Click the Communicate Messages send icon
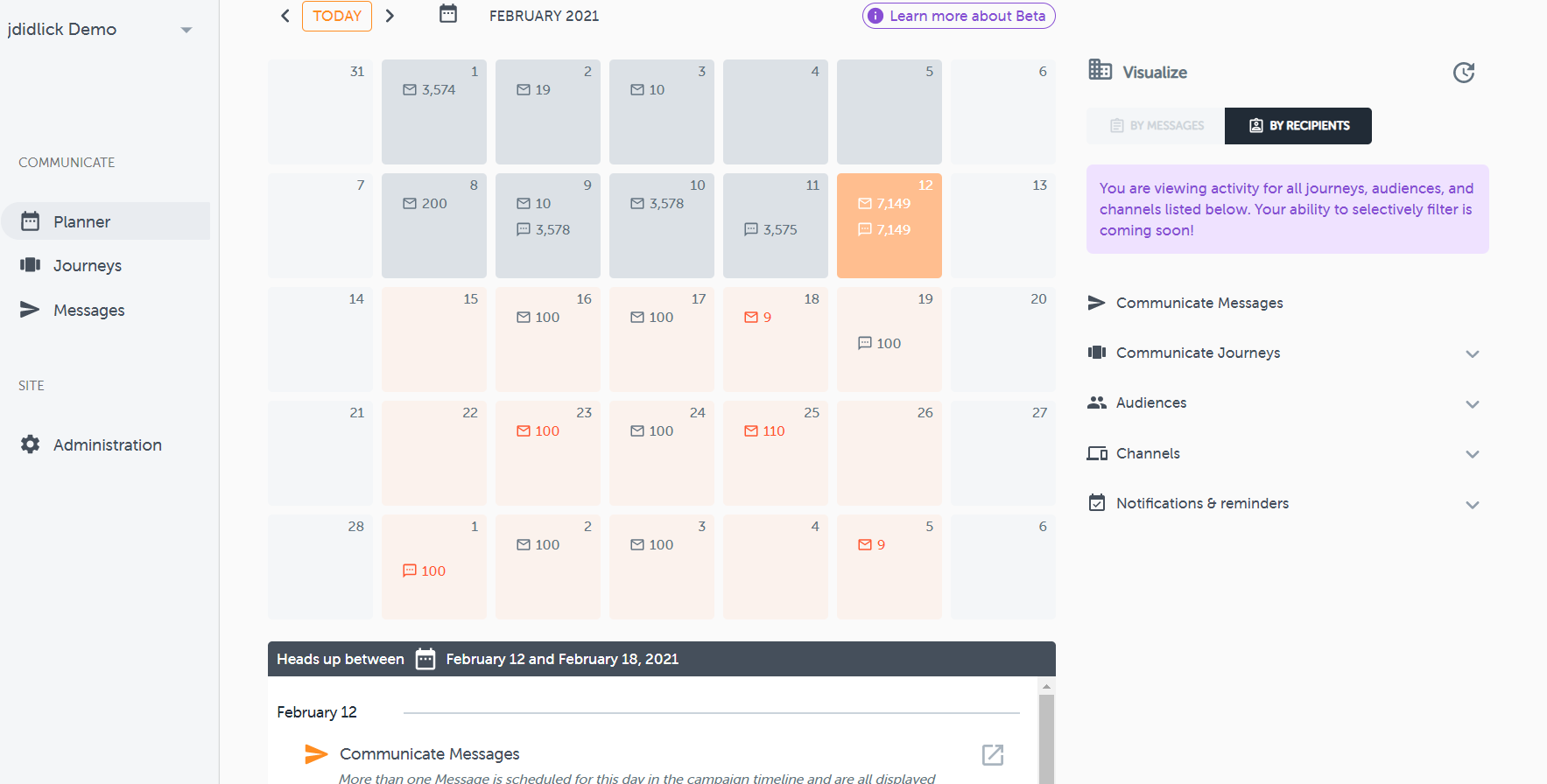The image size is (1547, 784). coord(1097,303)
